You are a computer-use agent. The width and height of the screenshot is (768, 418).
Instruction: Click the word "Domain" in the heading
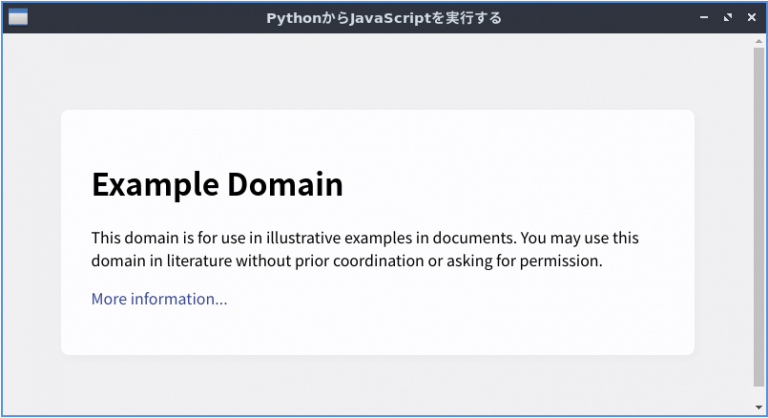pyautogui.click(x=286, y=185)
